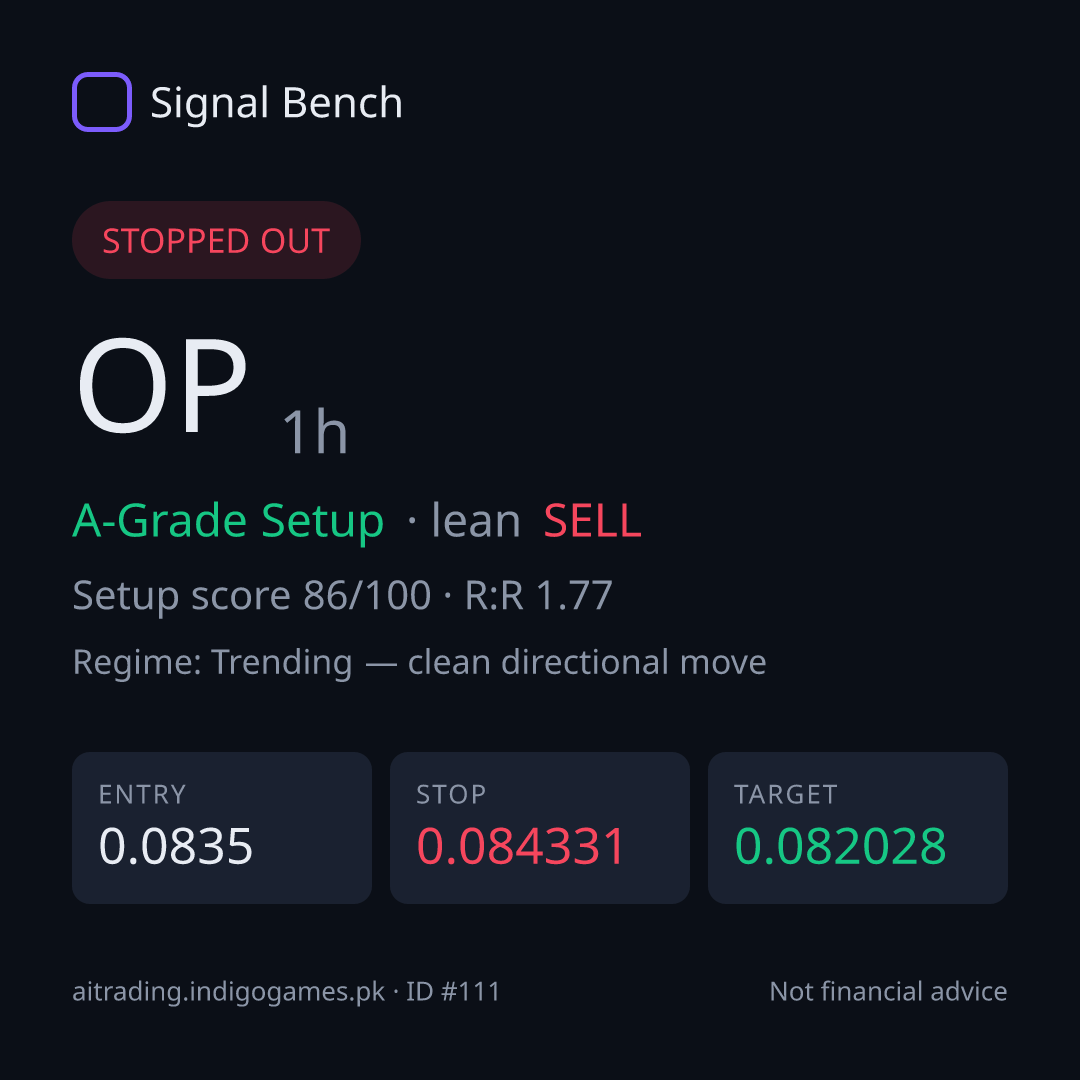Open the TARGET price card

tap(858, 828)
